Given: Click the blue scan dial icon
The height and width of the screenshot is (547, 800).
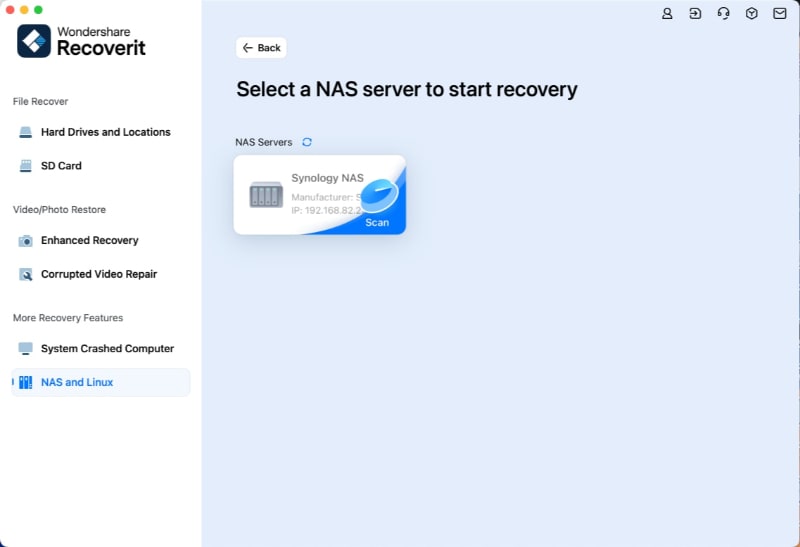Looking at the screenshot, I should (379, 195).
